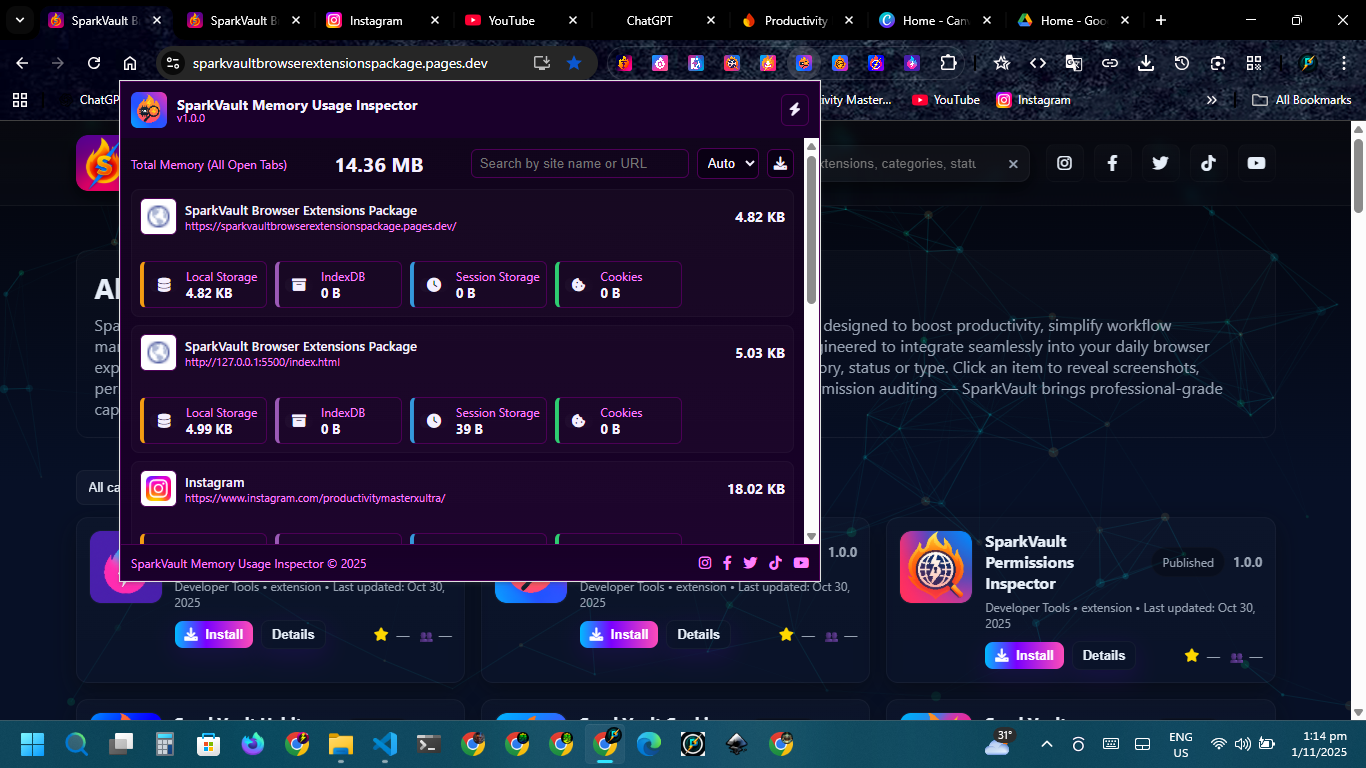Expand the hidden bookmarks overflow chevron
1366x768 pixels.
(x=1212, y=100)
